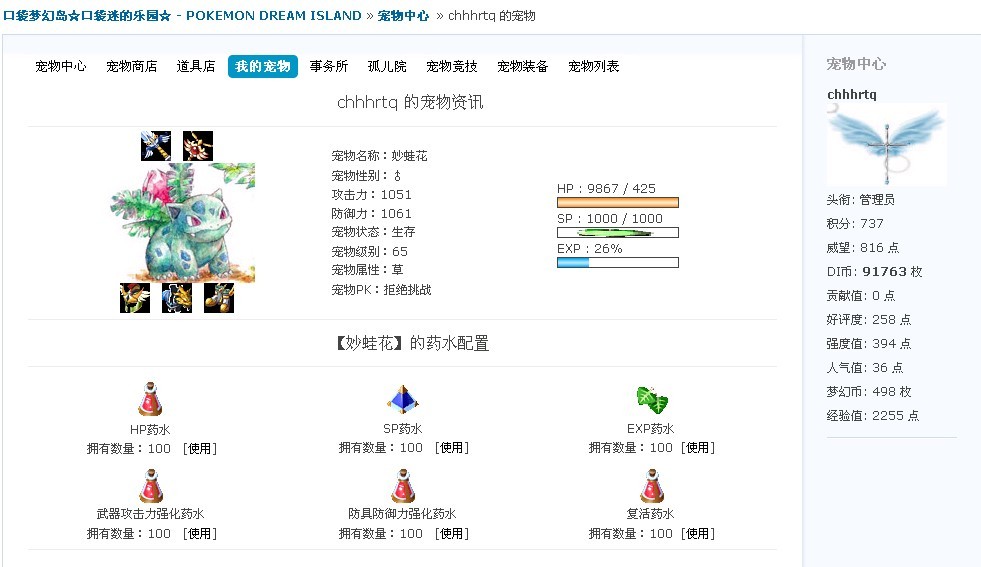Use the HP药水 via [使用] link
The image size is (981, 567).
tap(200, 449)
